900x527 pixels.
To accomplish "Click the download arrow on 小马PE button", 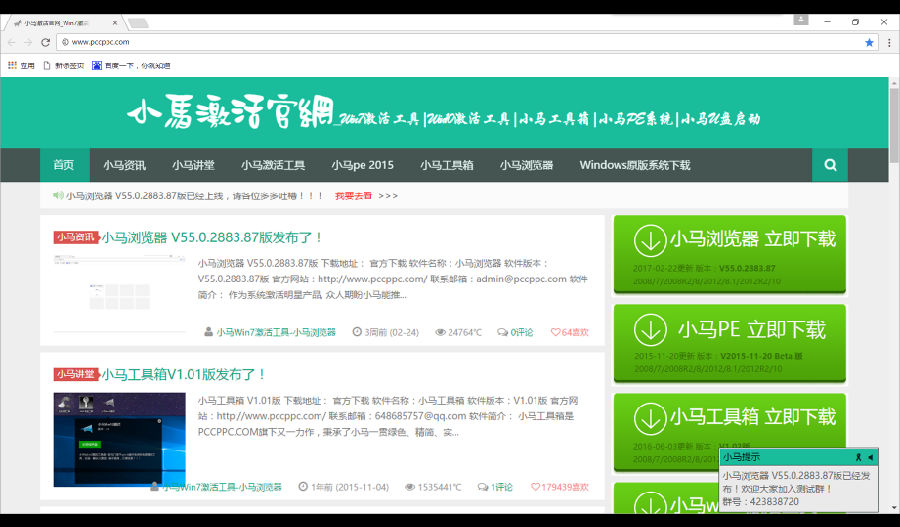I will tap(650, 330).
